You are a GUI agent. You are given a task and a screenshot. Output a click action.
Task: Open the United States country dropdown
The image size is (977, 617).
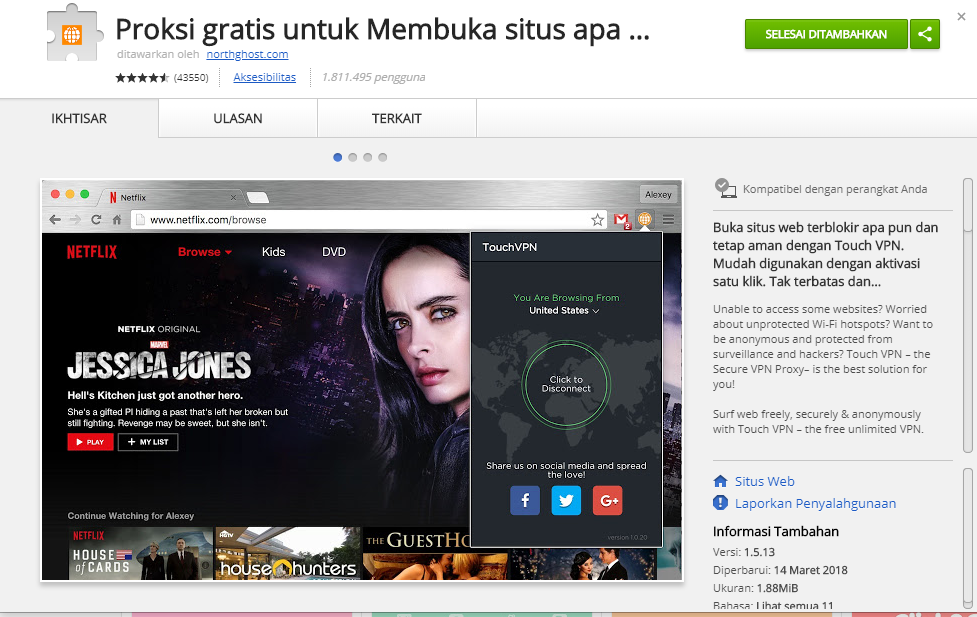click(564, 310)
